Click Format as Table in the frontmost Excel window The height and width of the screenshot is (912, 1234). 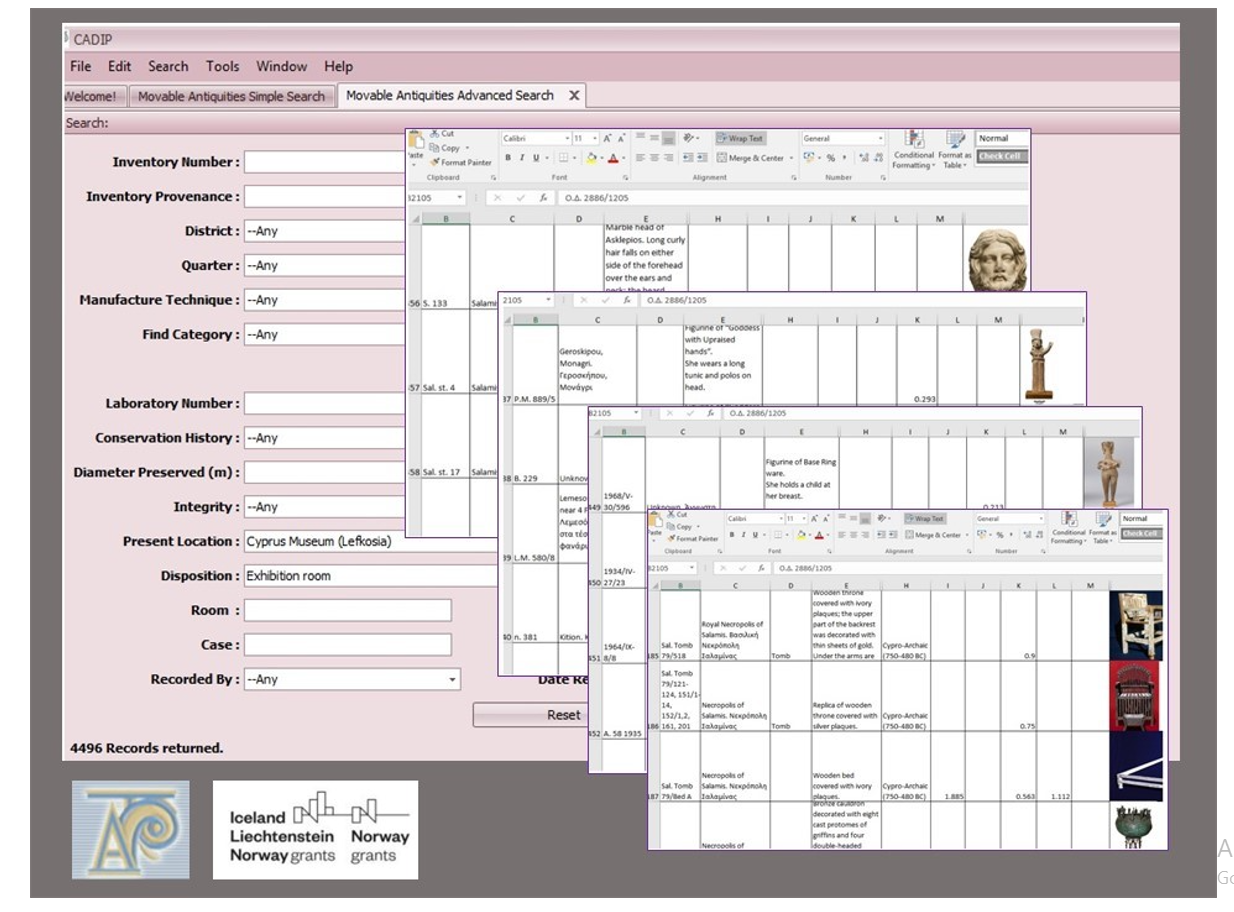pos(1102,534)
